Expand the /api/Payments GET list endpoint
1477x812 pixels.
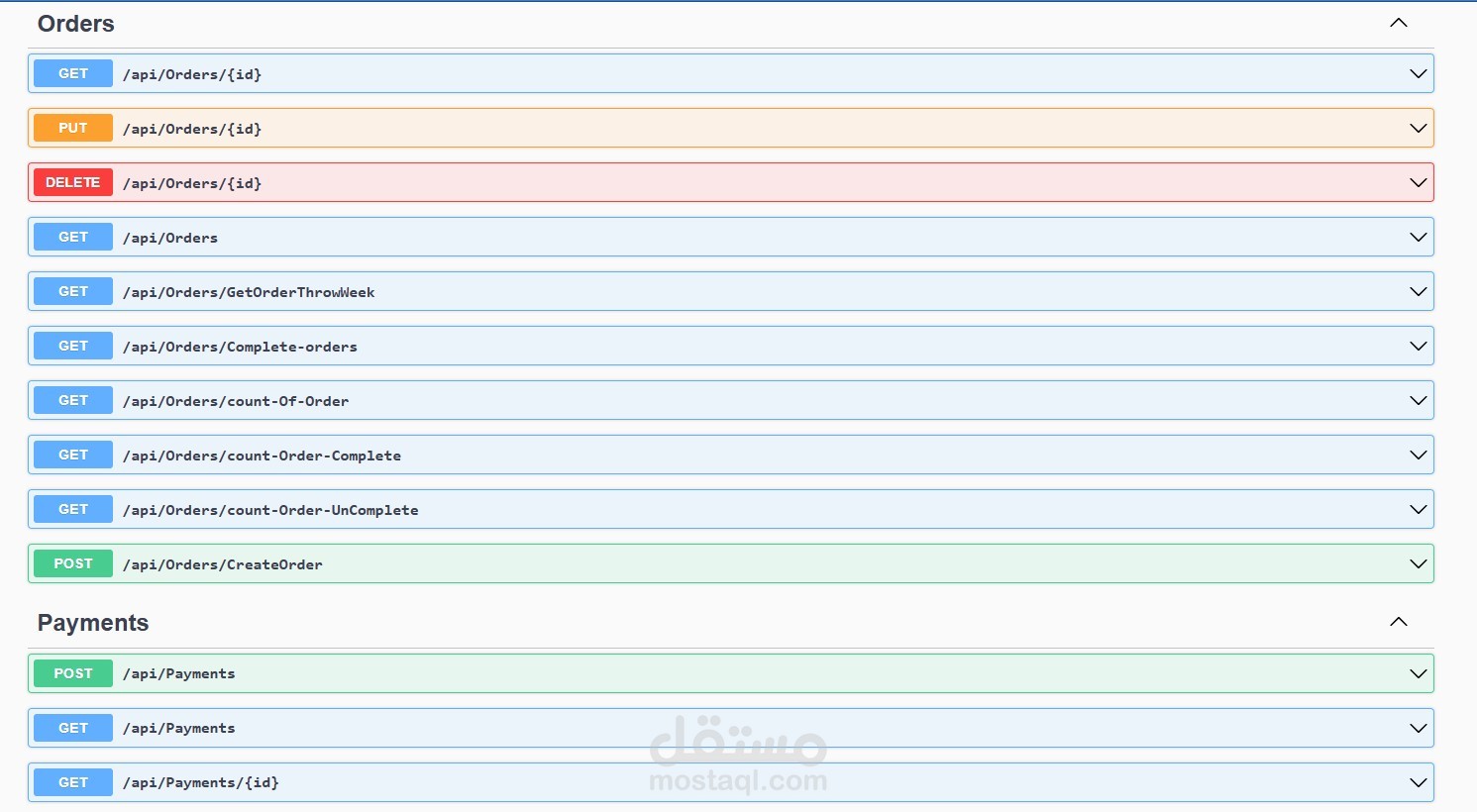click(x=1417, y=727)
